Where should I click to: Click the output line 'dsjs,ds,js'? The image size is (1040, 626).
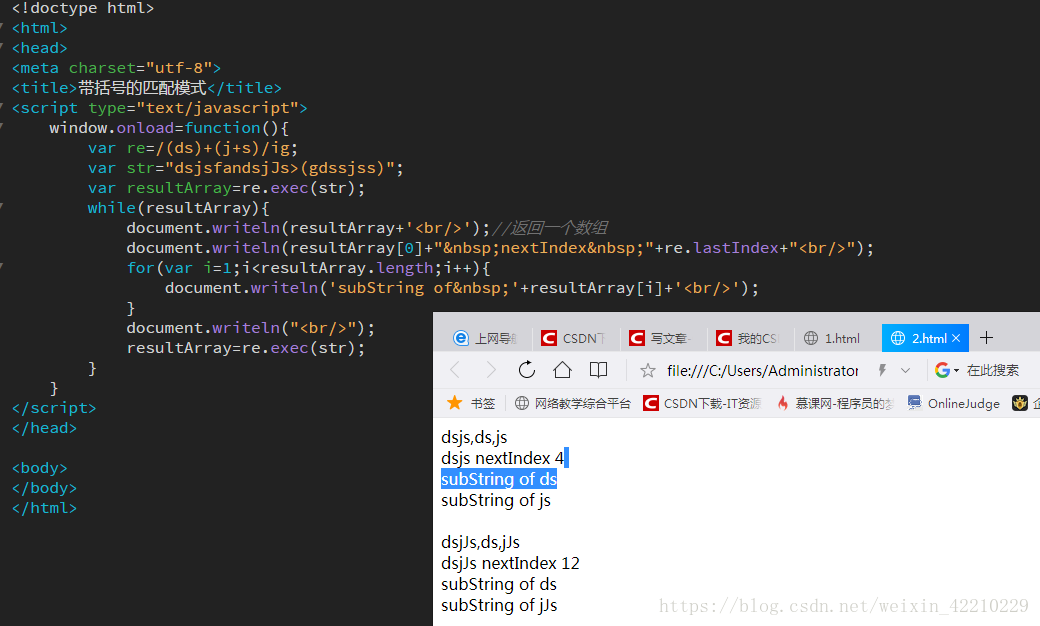point(474,437)
